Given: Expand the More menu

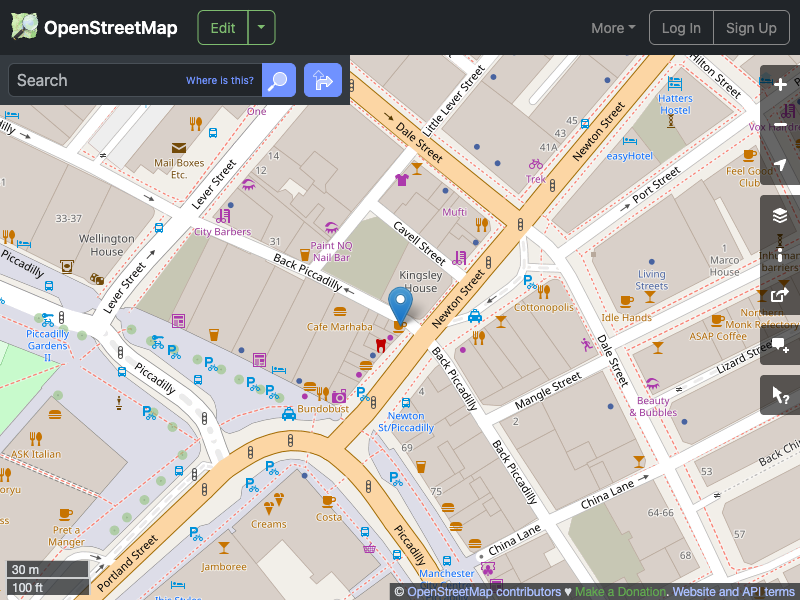Looking at the screenshot, I should click(612, 28).
